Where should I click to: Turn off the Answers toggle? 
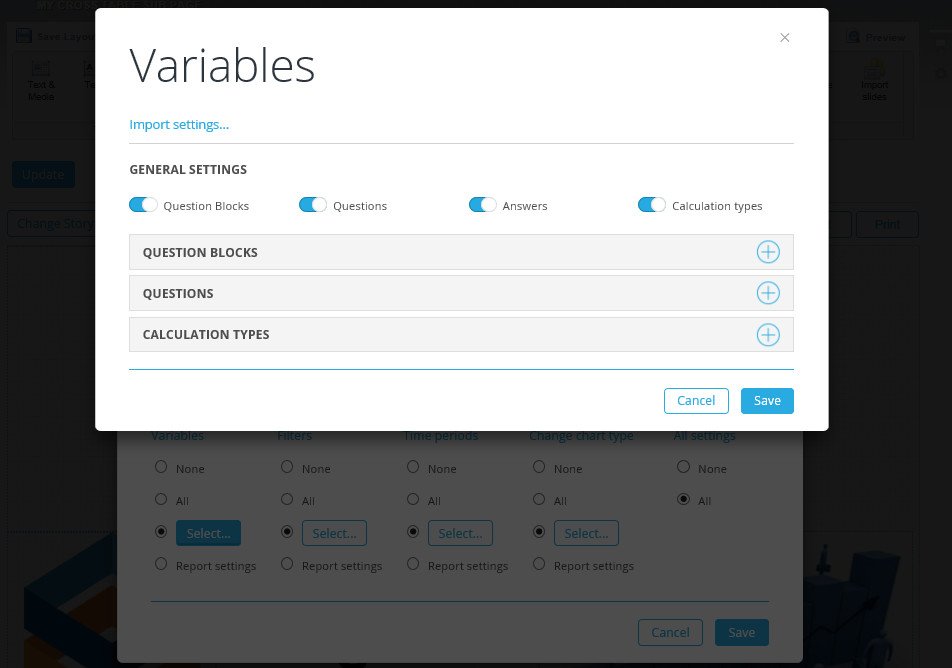coord(482,205)
